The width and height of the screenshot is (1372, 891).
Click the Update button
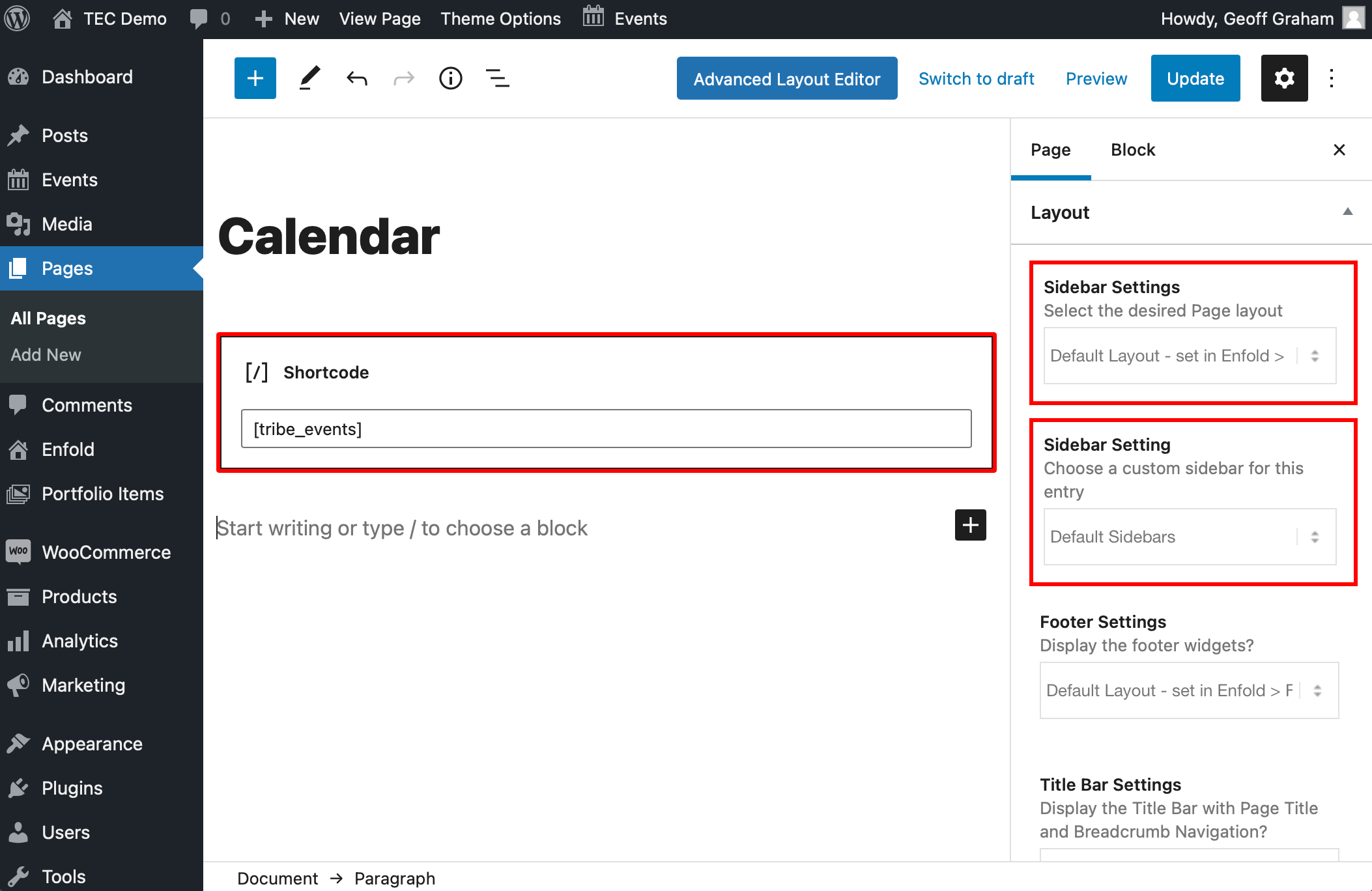(1195, 78)
